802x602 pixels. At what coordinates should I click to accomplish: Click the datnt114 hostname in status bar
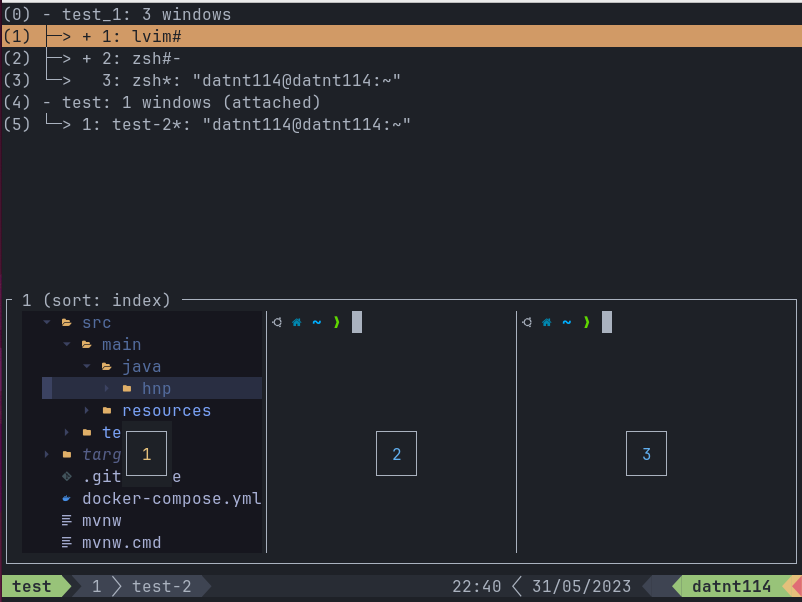tap(731, 587)
